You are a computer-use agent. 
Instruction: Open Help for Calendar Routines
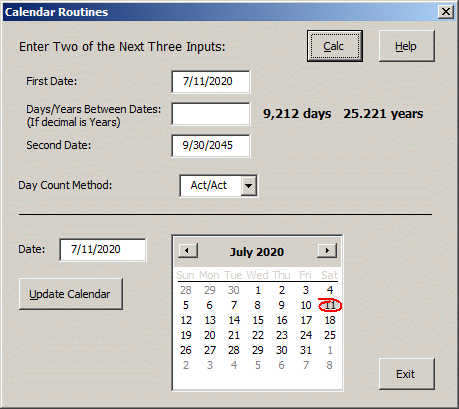coord(407,46)
